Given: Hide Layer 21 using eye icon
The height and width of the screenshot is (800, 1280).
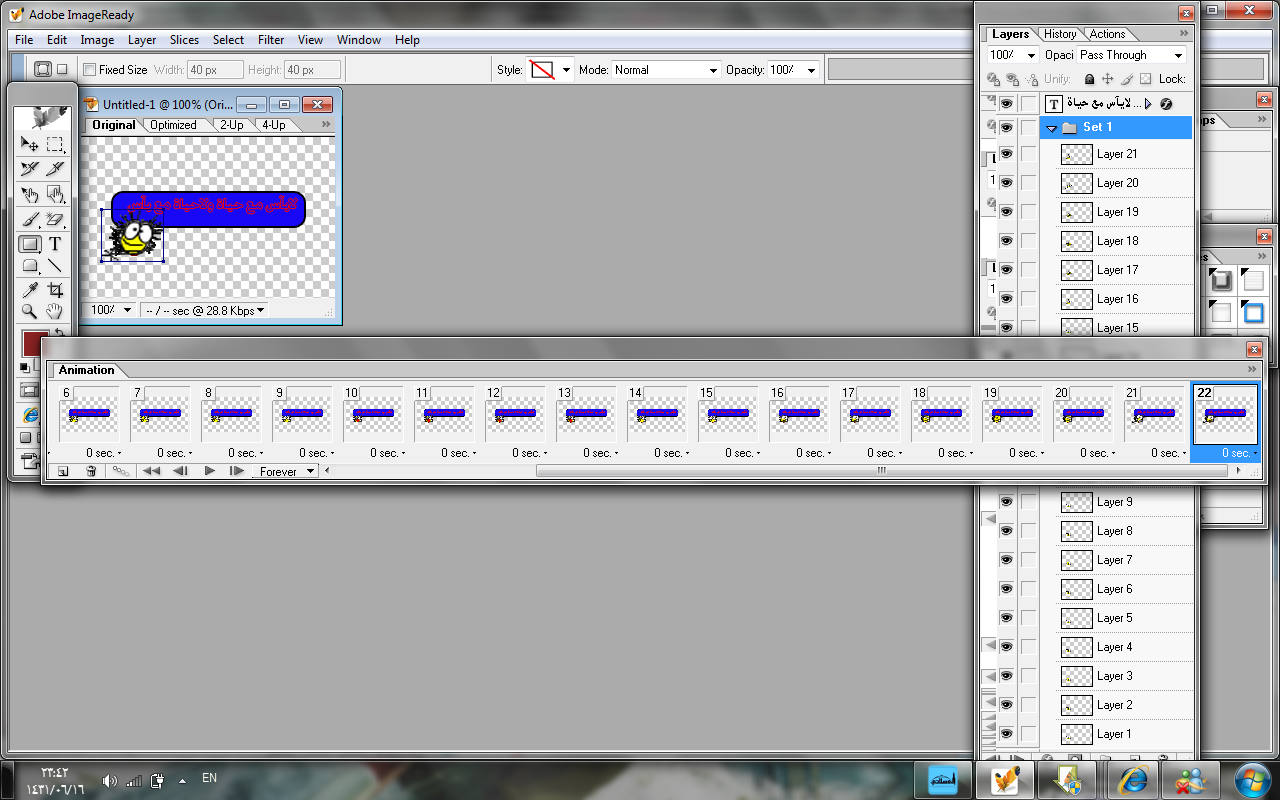Looking at the screenshot, I should tap(1006, 154).
